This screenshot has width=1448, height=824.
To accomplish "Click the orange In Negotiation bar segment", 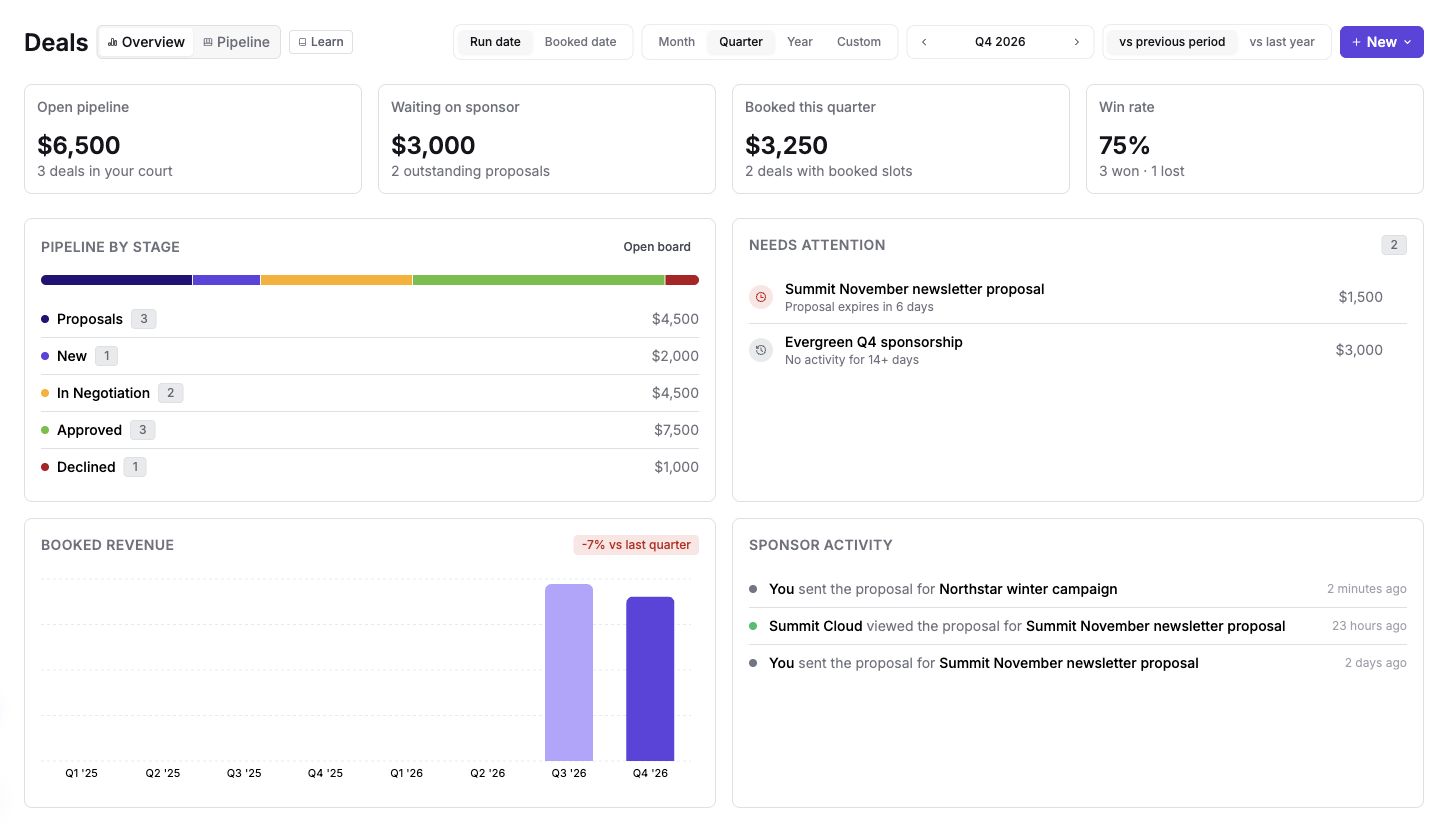I will [x=336, y=280].
